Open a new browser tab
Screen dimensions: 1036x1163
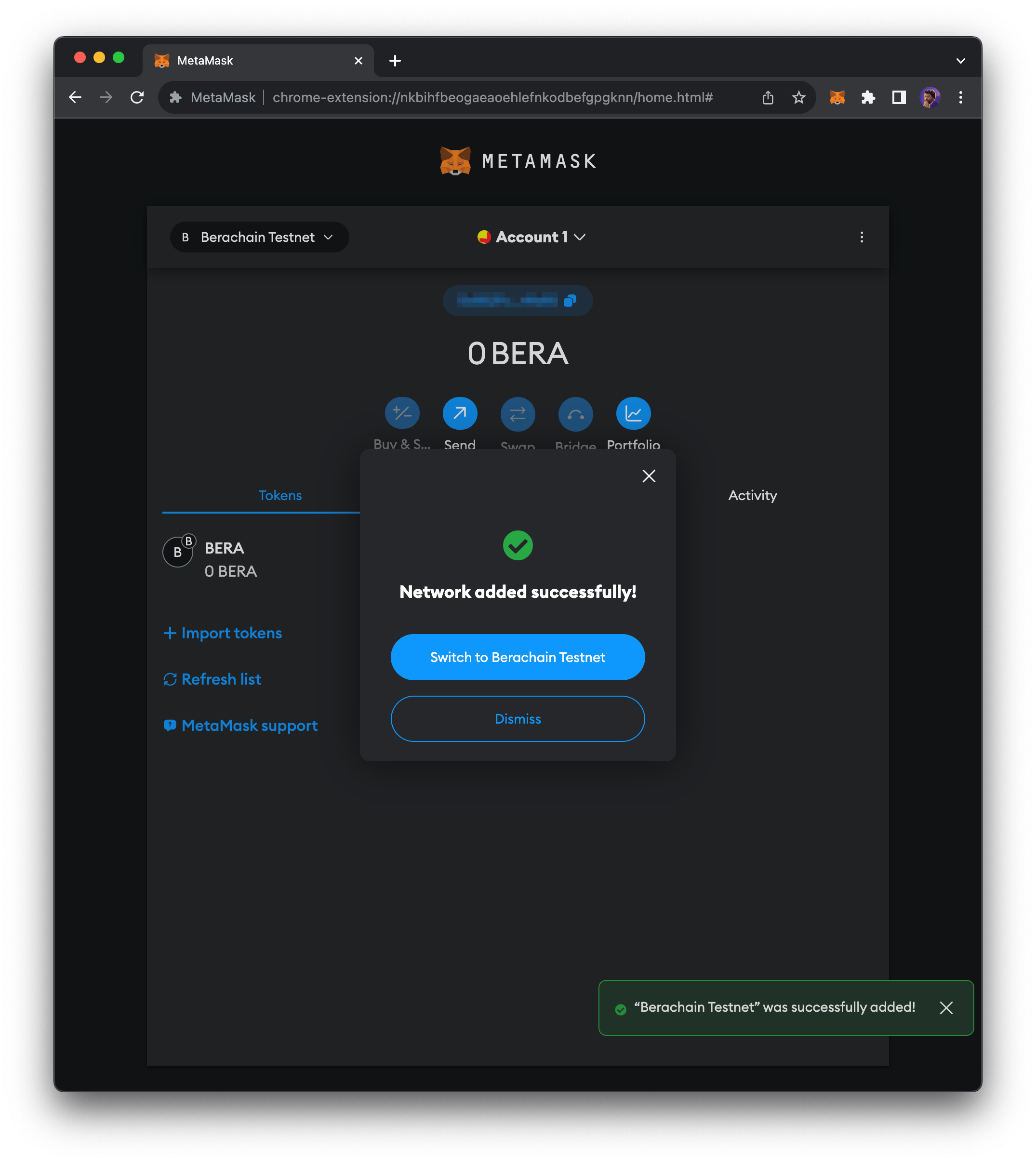pyautogui.click(x=395, y=60)
